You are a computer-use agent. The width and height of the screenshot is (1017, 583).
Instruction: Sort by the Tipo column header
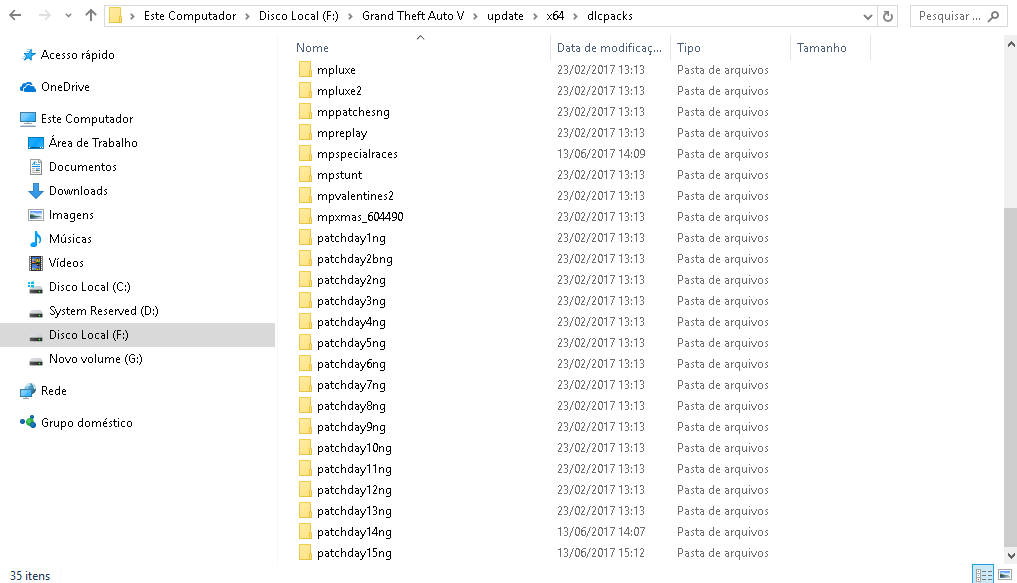pyautogui.click(x=688, y=48)
